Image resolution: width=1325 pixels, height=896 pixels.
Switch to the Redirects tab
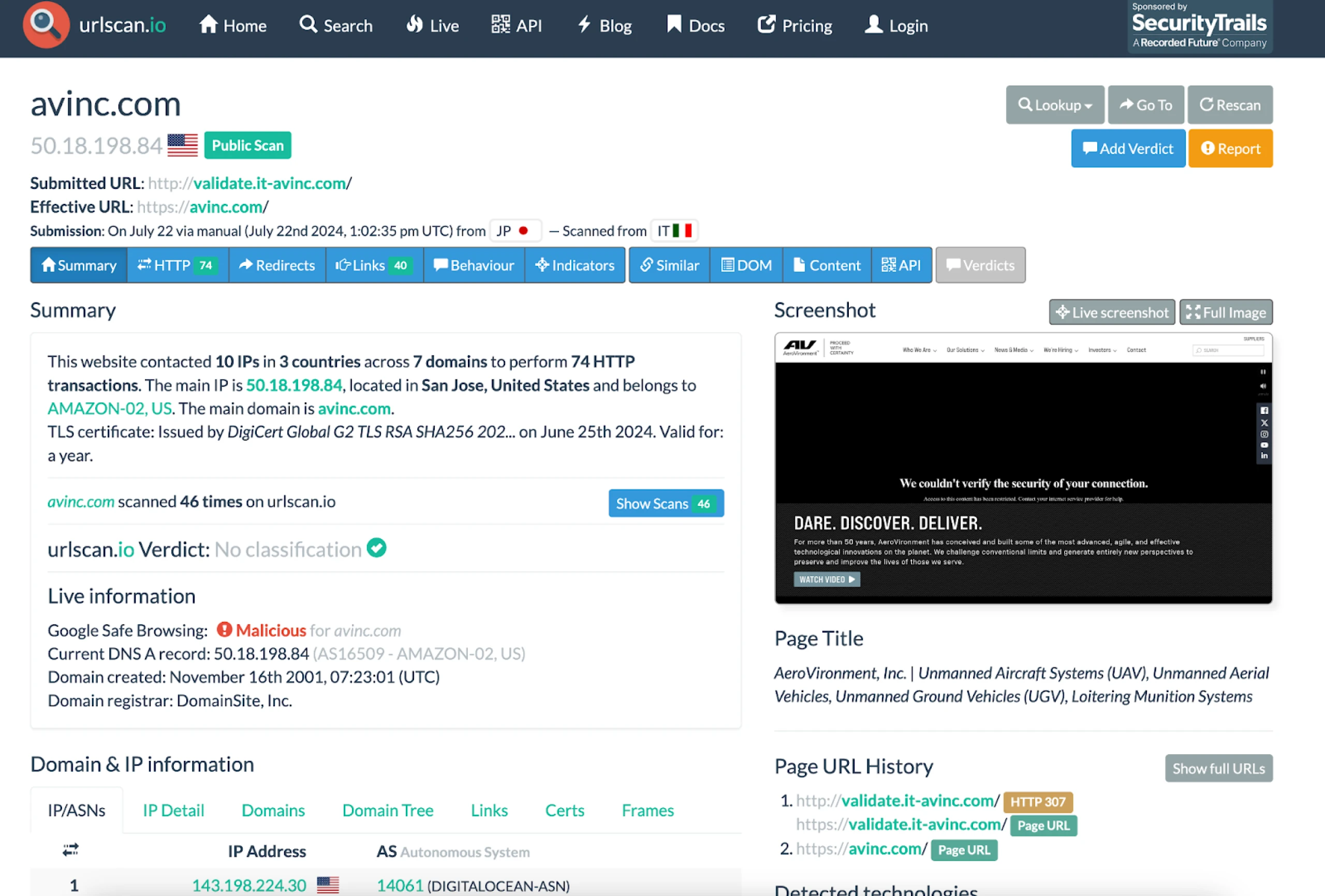coord(277,265)
